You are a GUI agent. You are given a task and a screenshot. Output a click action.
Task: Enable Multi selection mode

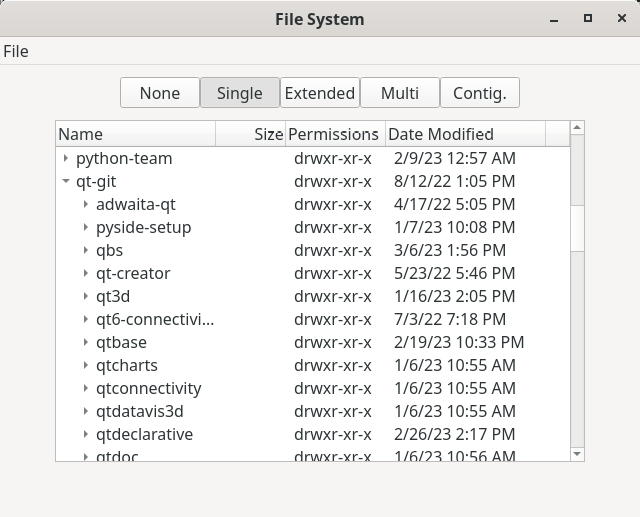pyautogui.click(x=400, y=93)
